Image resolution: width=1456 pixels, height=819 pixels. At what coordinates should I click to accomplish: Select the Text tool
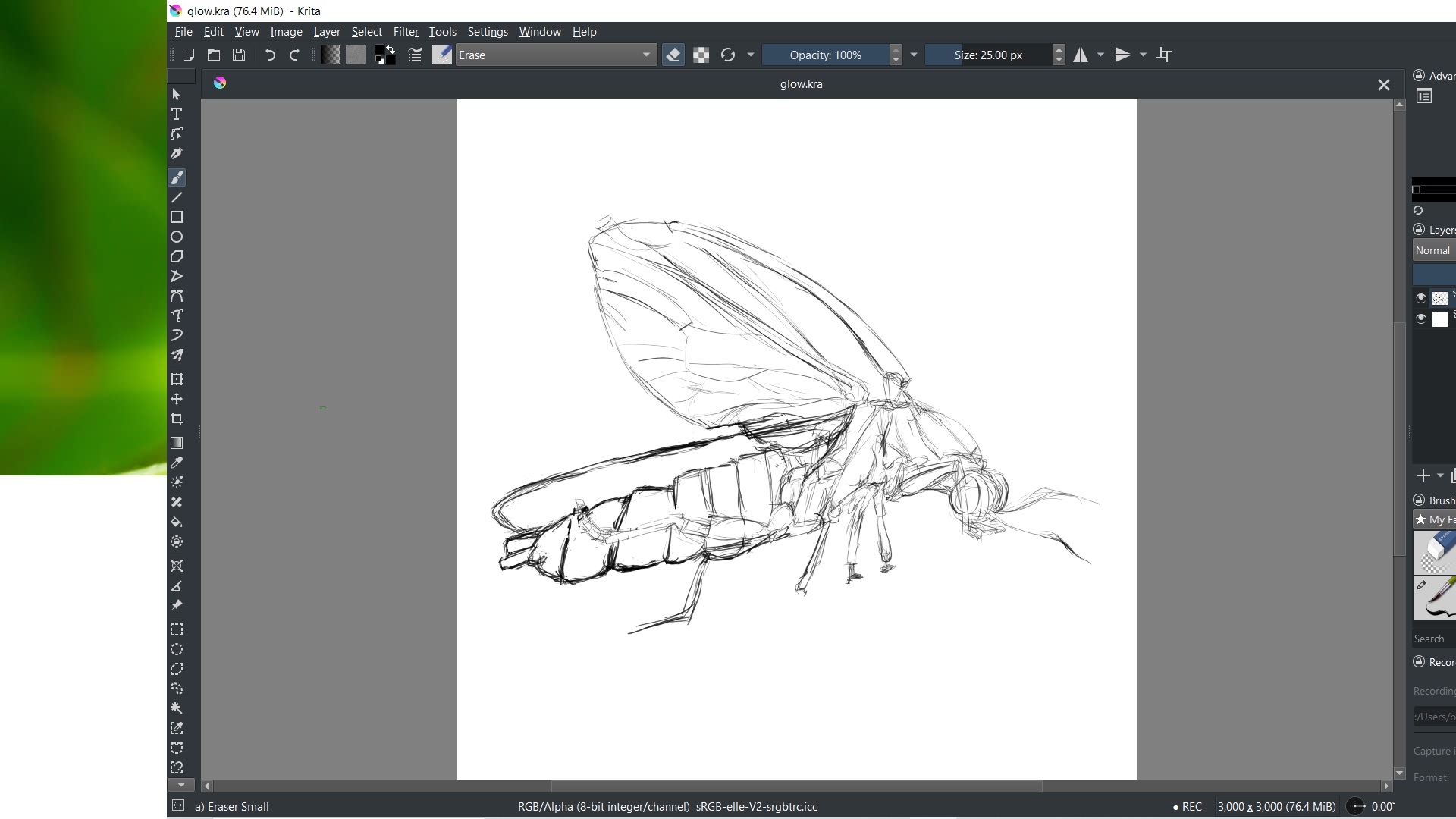177,115
